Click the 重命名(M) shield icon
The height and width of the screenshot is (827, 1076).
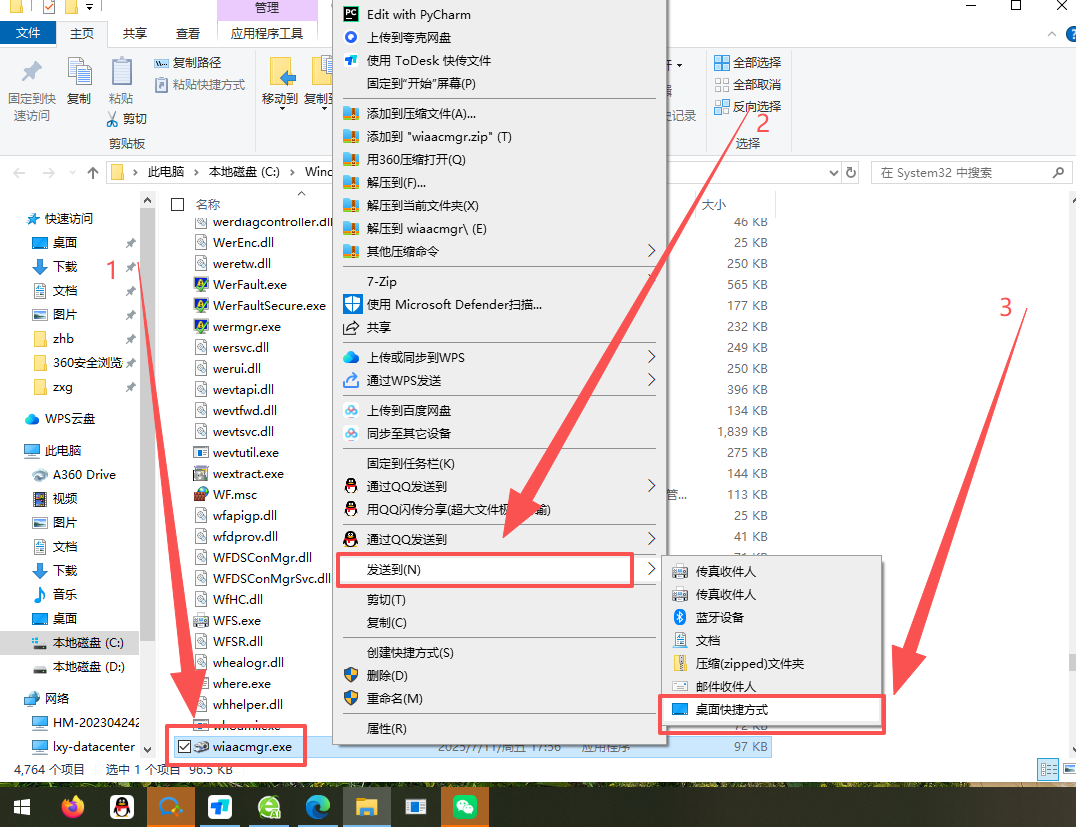351,698
